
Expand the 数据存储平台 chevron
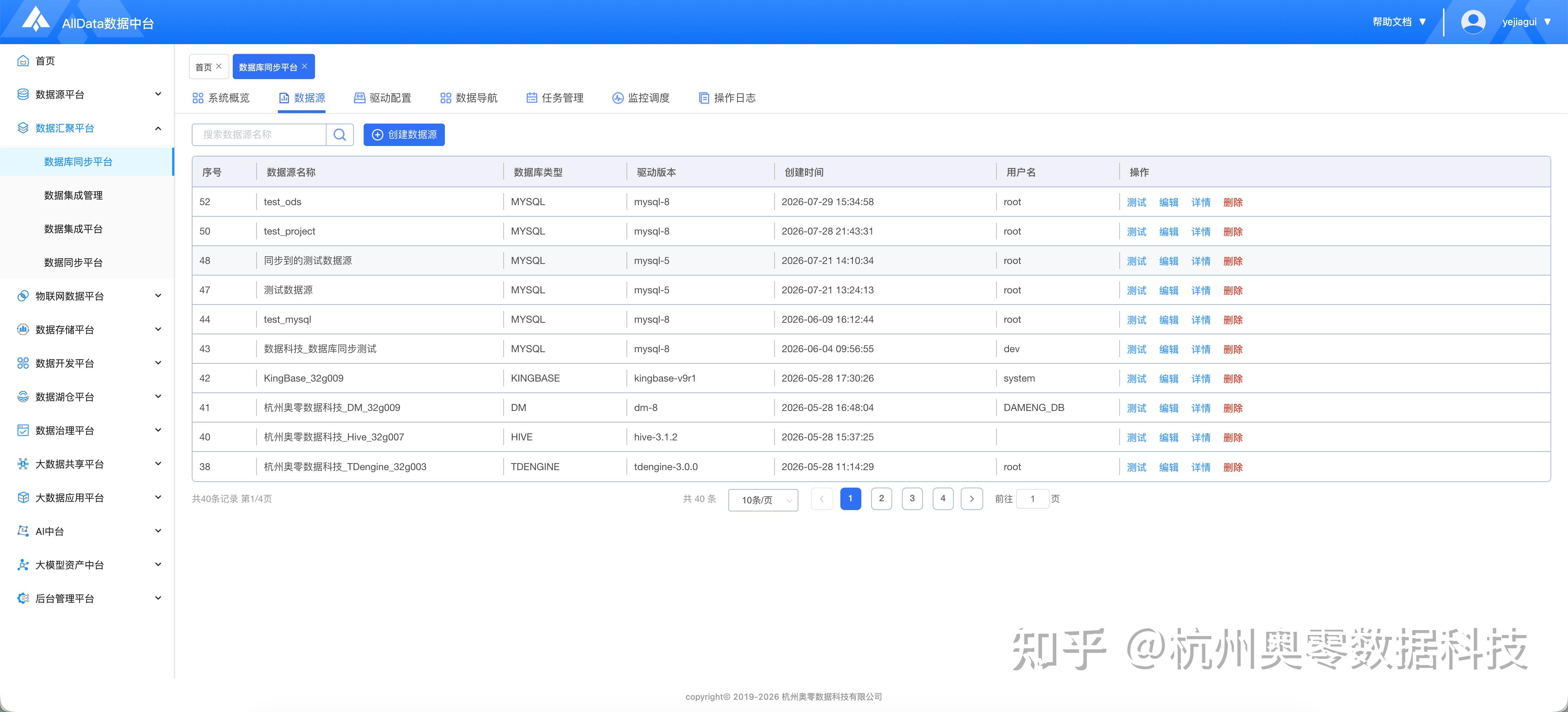tap(158, 329)
